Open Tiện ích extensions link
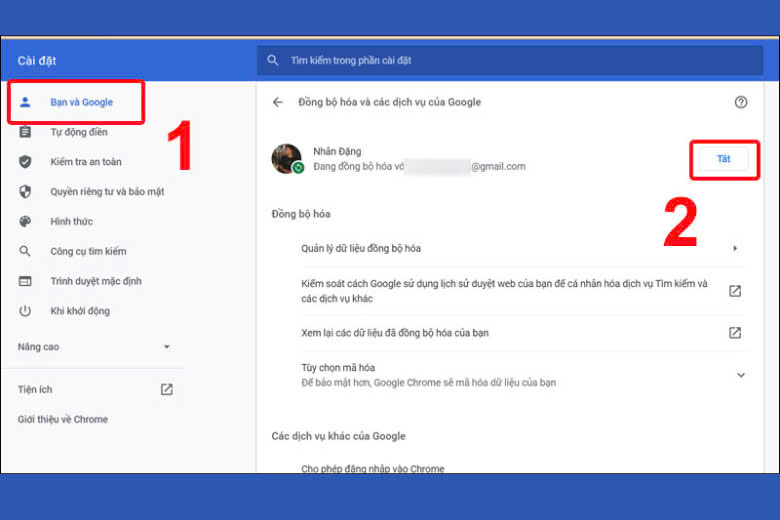The image size is (780, 520). coord(35,390)
